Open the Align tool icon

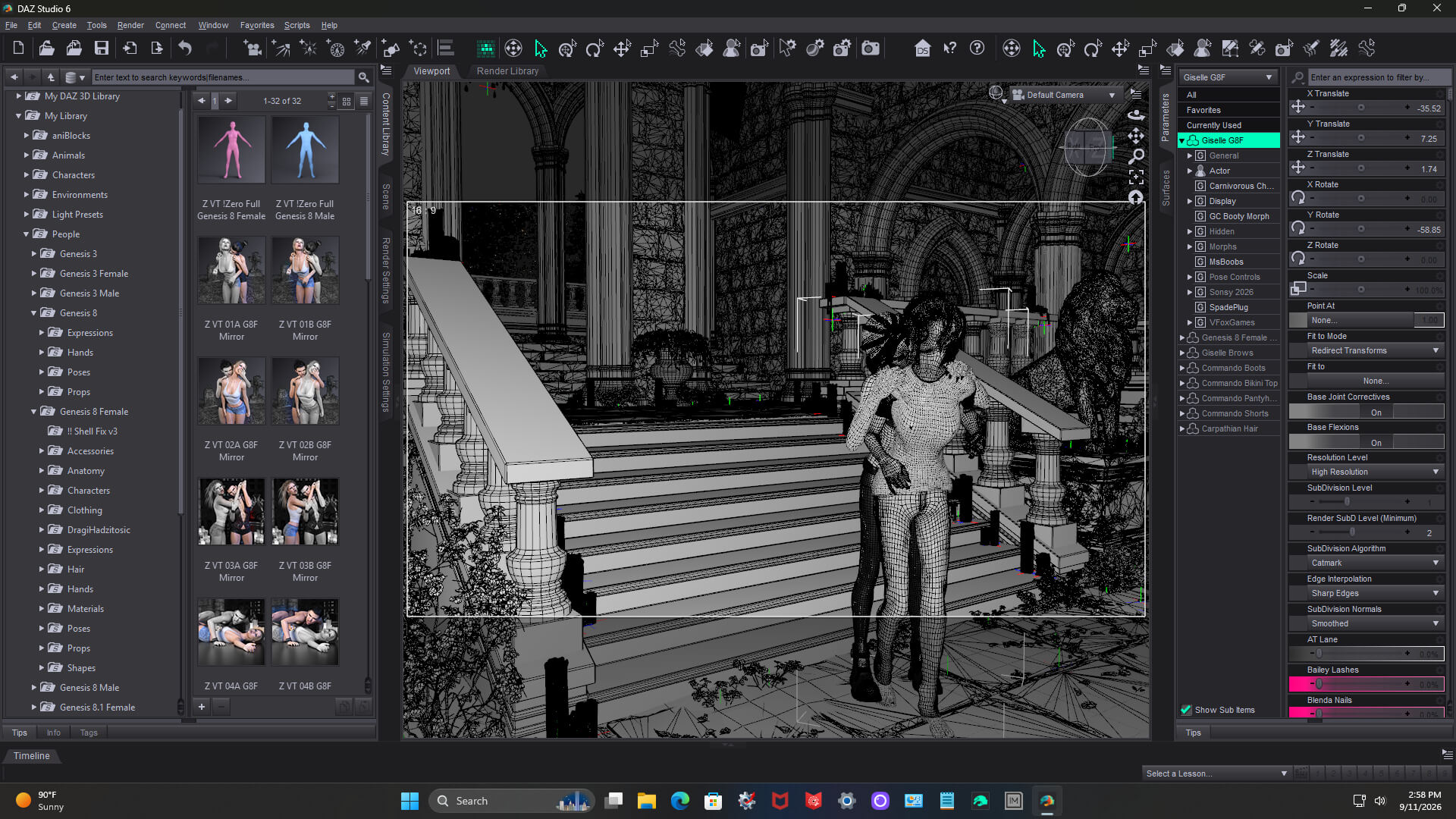click(x=446, y=49)
